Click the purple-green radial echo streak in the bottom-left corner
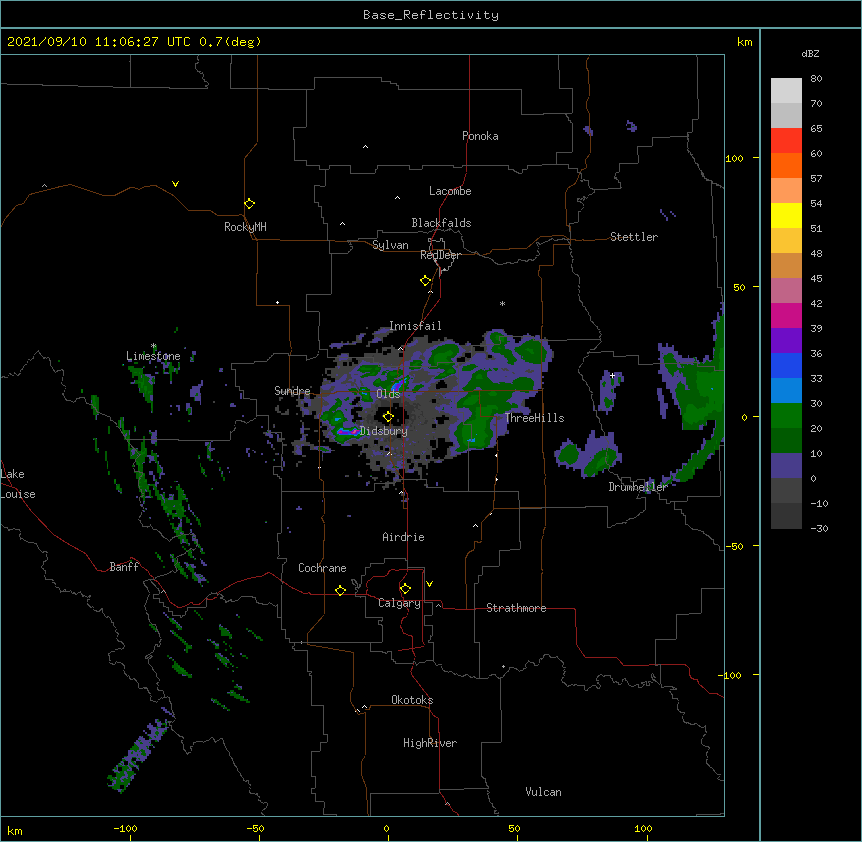This screenshot has height=842, width=862. (x=141, y=752)
